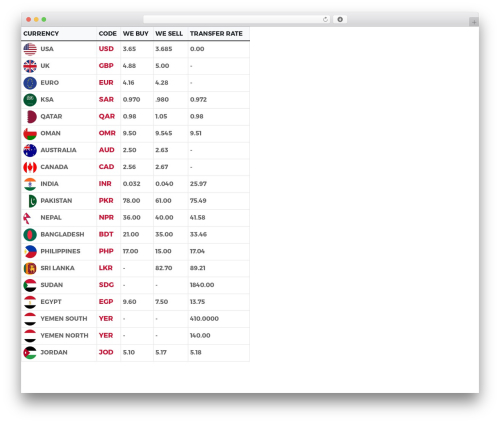Click the UK flag icon
Viewport: 500px width, 423px height.
point(30,66)
